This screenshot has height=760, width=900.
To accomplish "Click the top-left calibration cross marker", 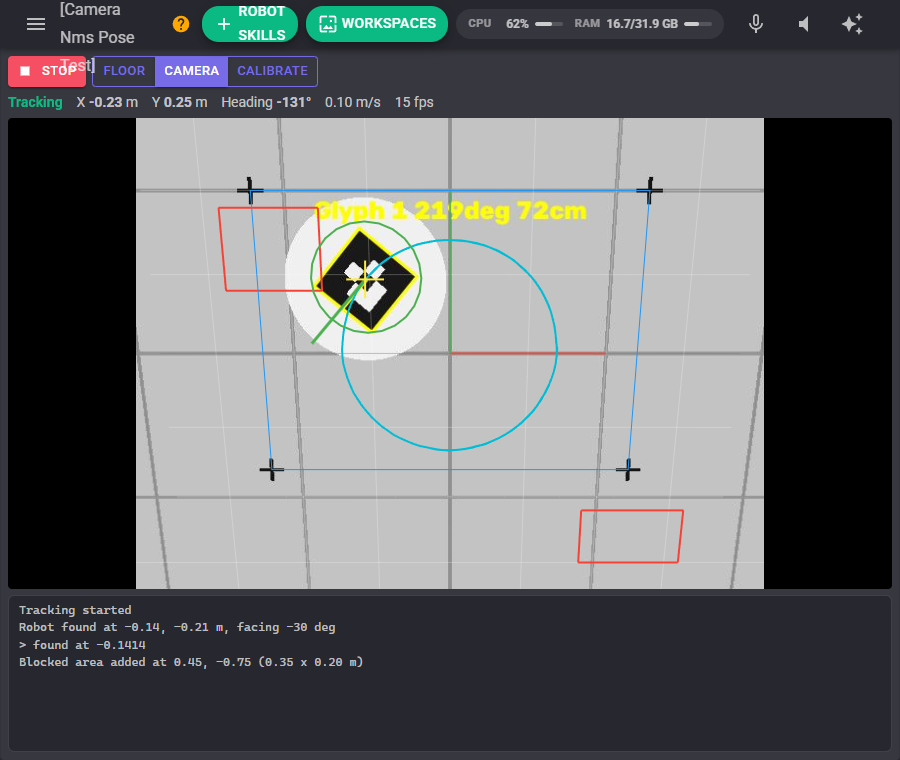I will point(250,190).
